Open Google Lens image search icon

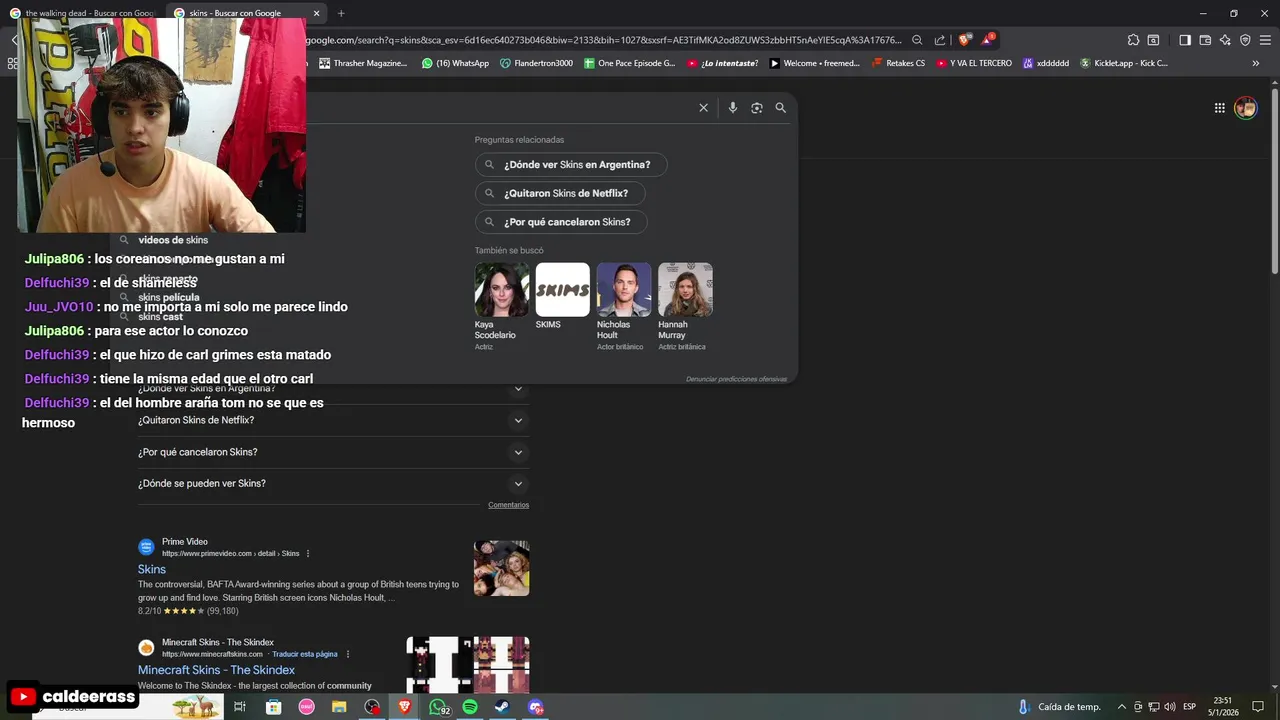756,108
